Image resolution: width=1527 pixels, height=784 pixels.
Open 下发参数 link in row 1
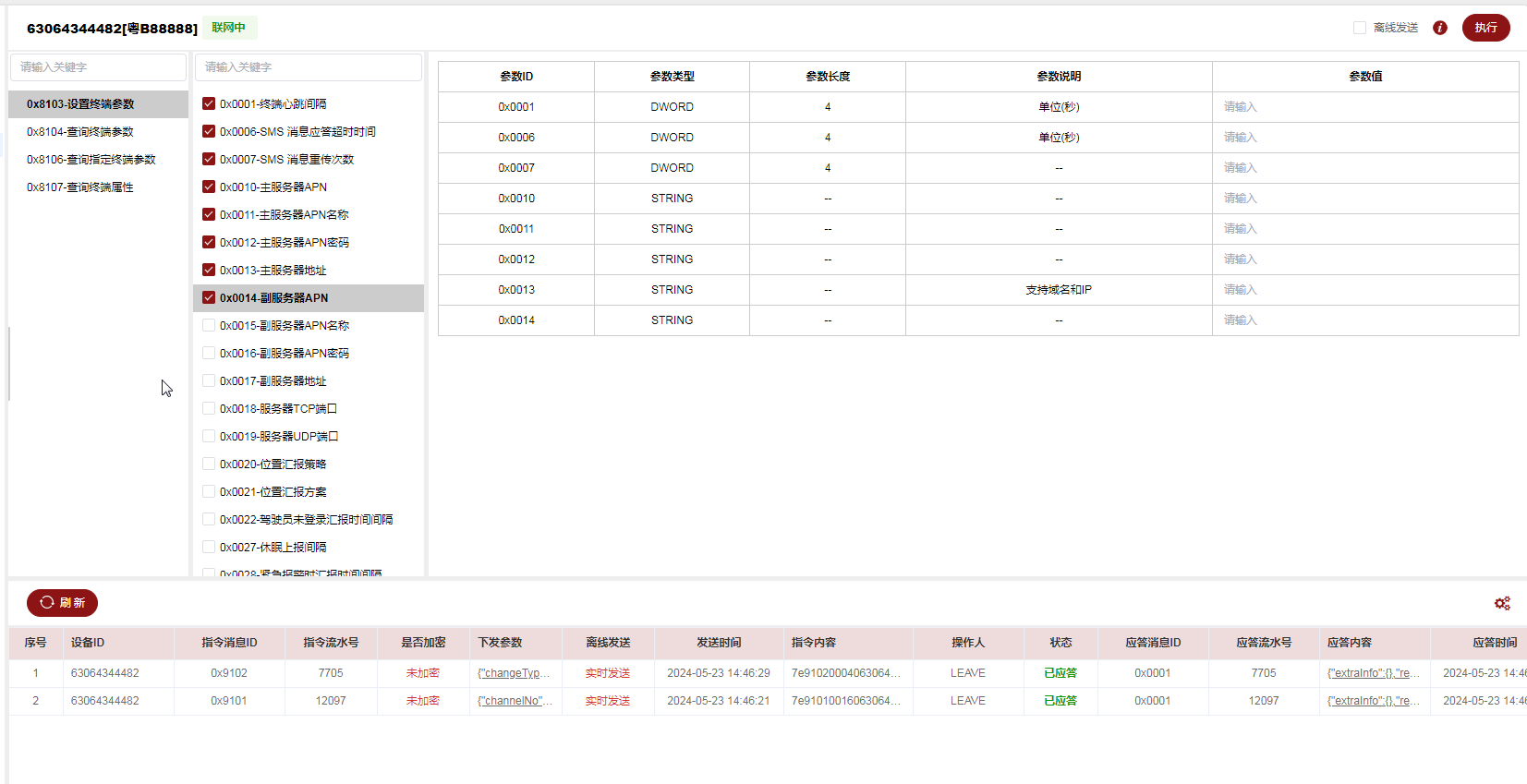pyautogui.click(x=514, y=673)
